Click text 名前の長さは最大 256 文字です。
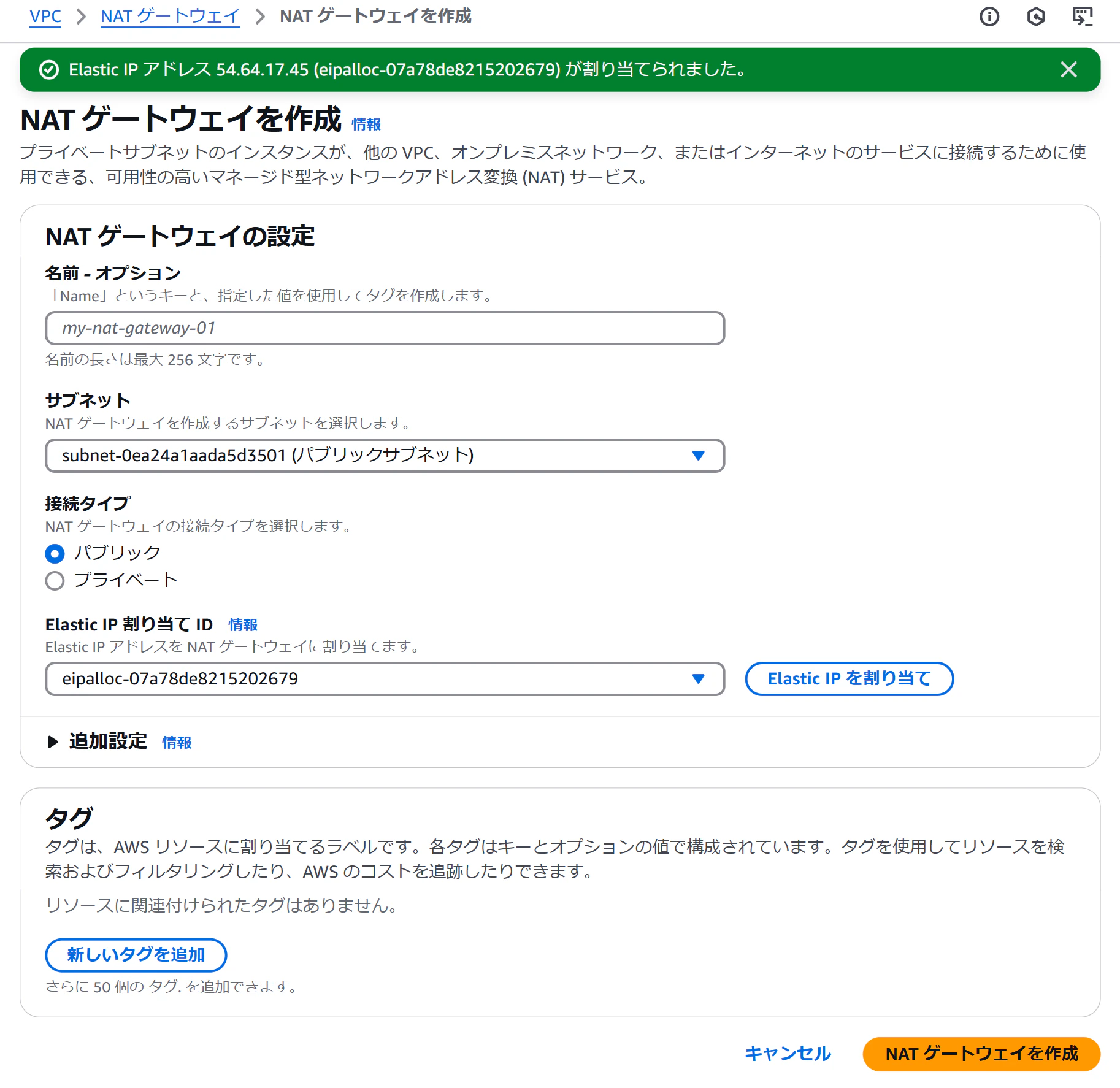Viewport: 1120px width, 1088px height. 156,359
